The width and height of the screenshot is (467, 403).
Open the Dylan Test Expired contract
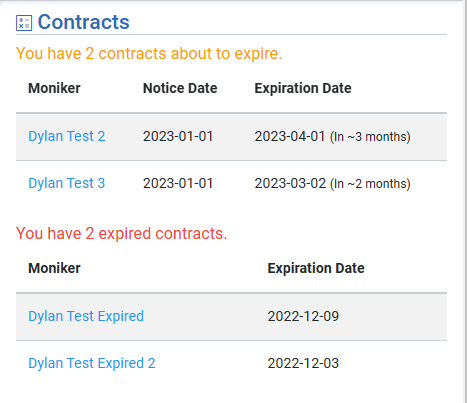pyautogui.click(x=86, y=316)
